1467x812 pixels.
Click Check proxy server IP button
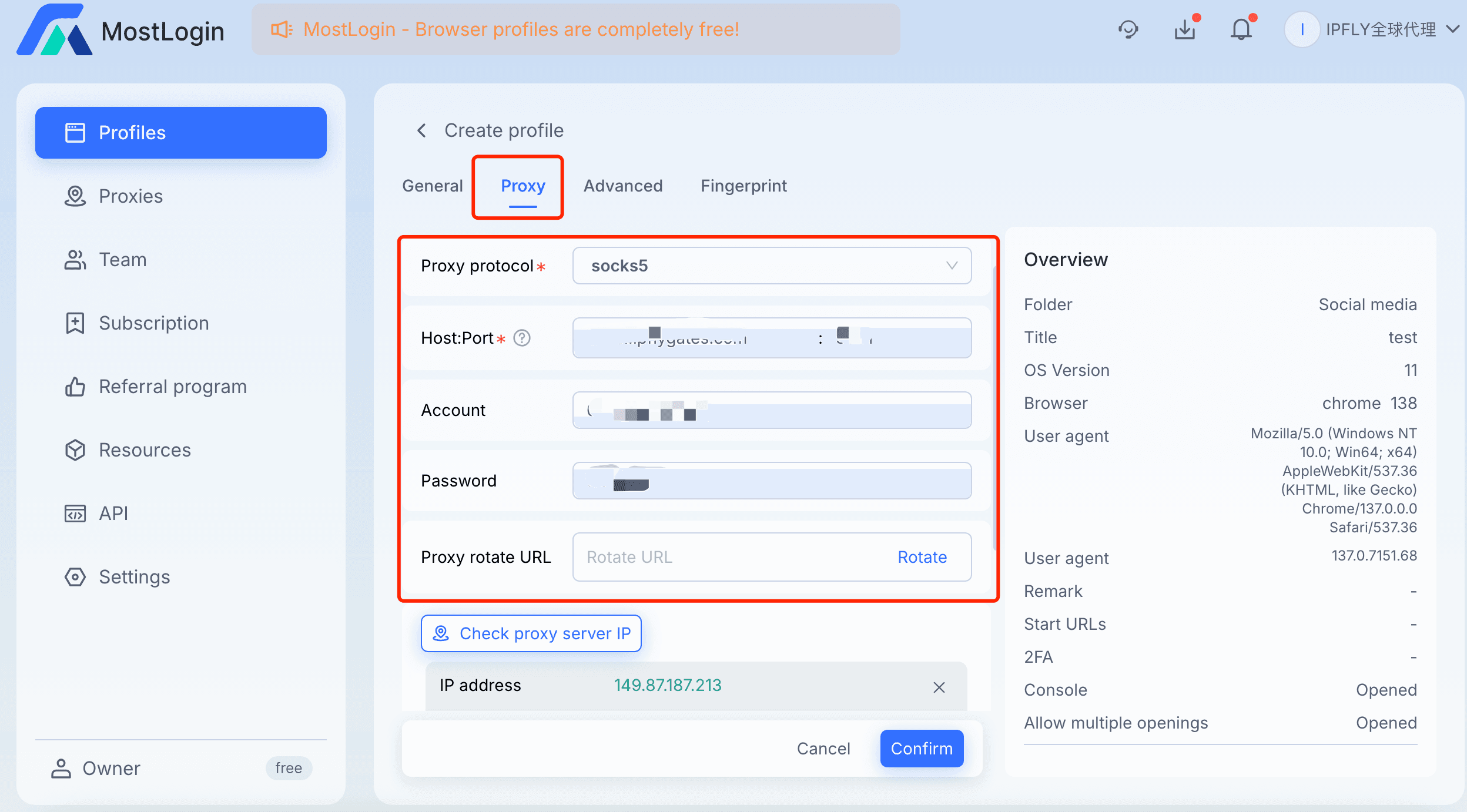531,633
